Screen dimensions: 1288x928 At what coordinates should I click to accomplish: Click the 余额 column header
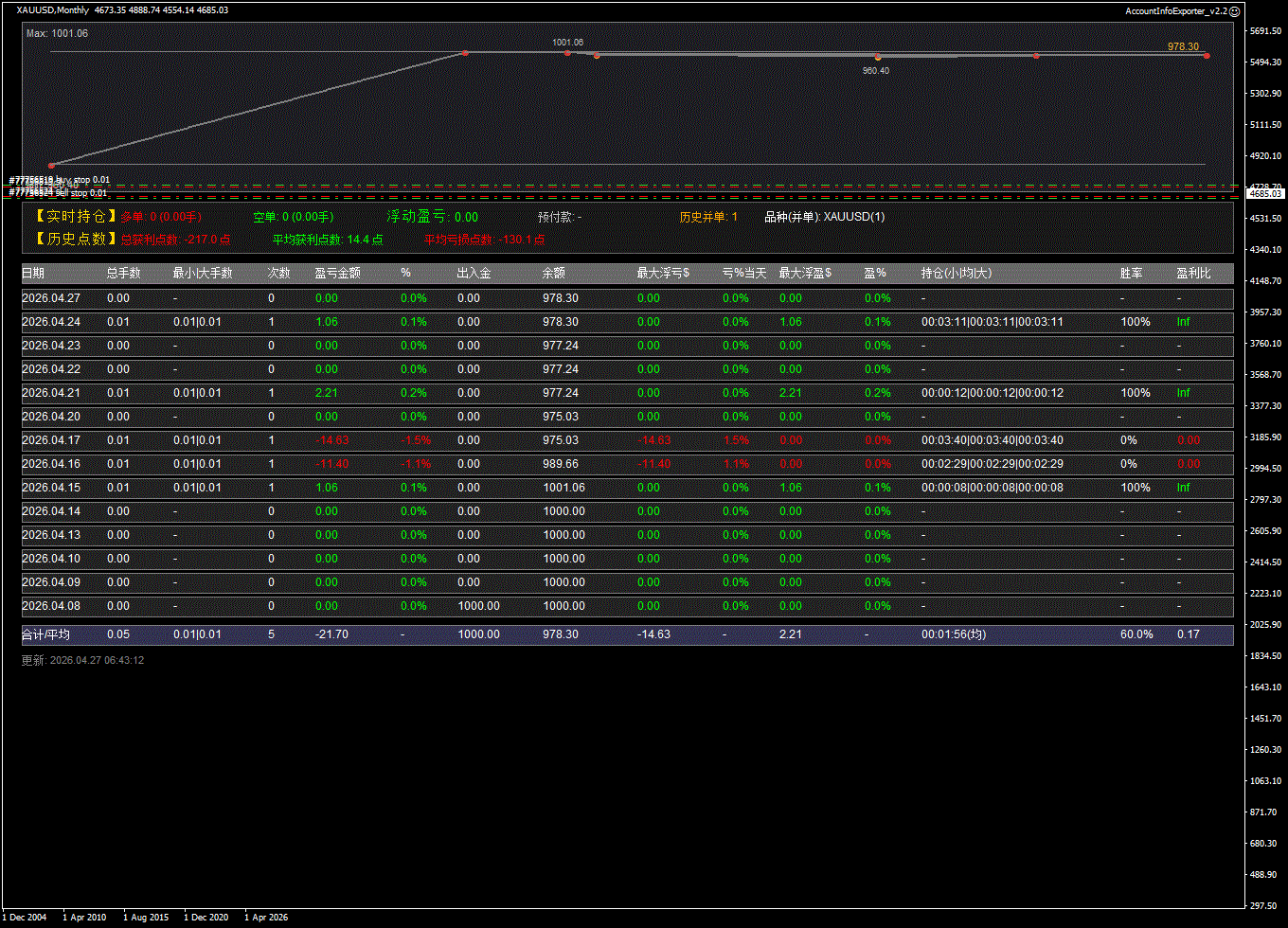click(554, 274)
